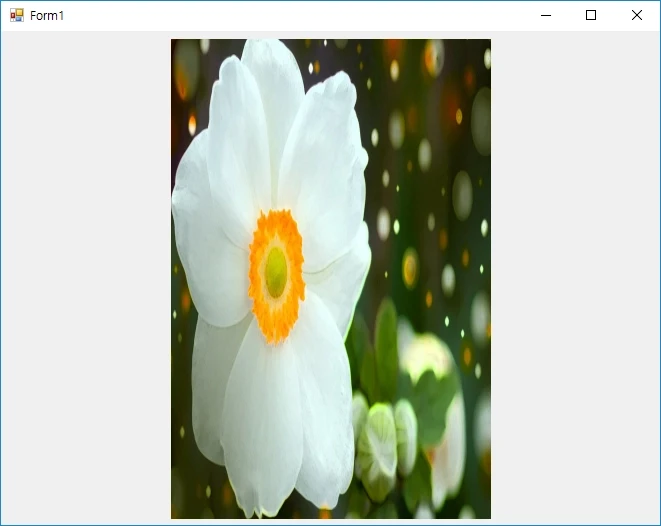Image resolution: width=661 pixels, height=526 pixels.
Task: Click the right-side white petal near the center
Action: click(335, 270)
